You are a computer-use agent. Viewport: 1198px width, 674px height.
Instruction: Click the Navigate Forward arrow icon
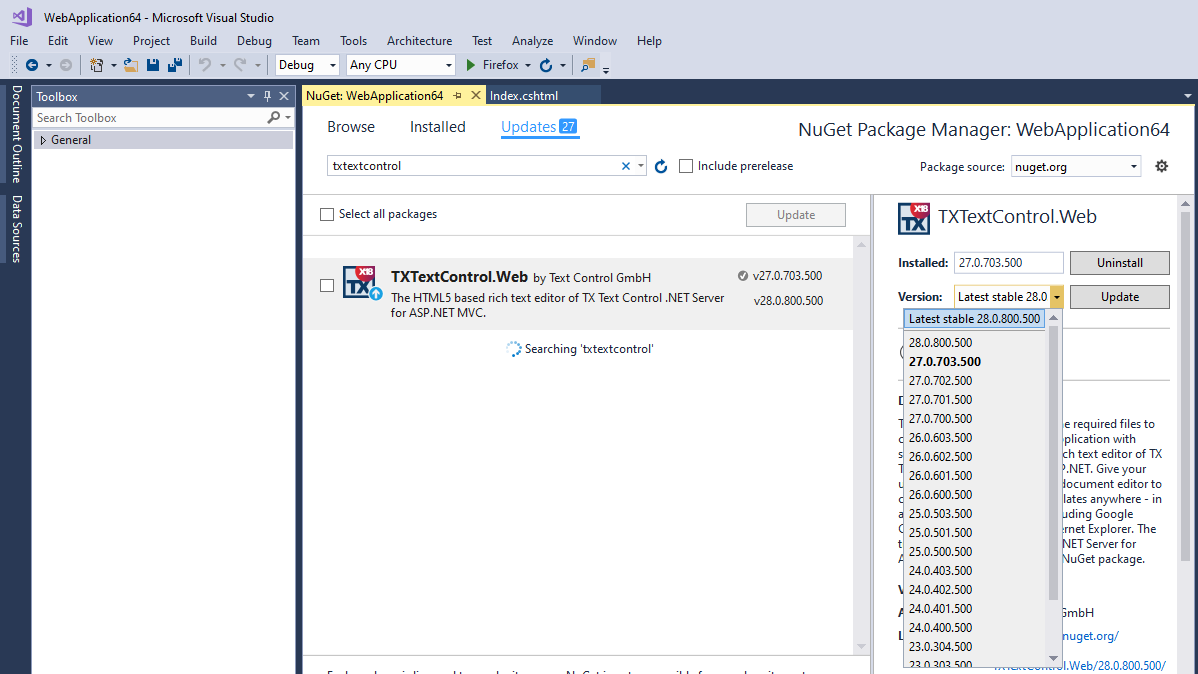pos(66,65)
